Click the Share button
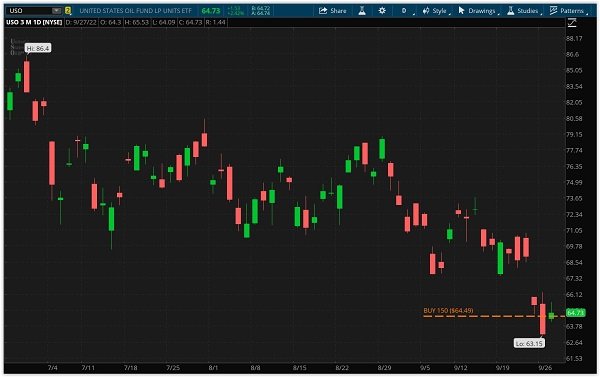 click(x=333, y=11)
